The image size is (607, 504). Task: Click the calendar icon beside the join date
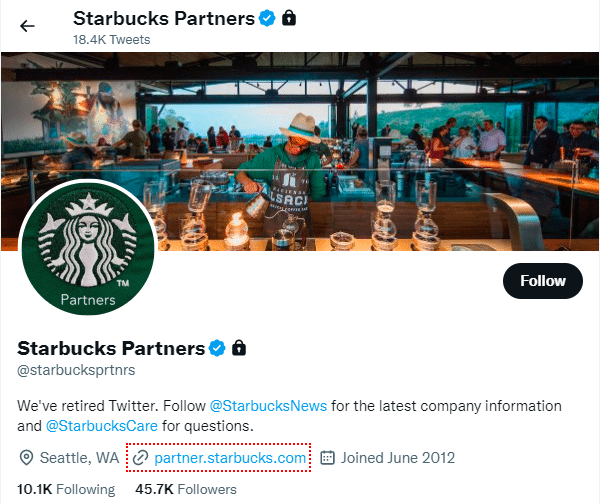click(x=327, y=458)
